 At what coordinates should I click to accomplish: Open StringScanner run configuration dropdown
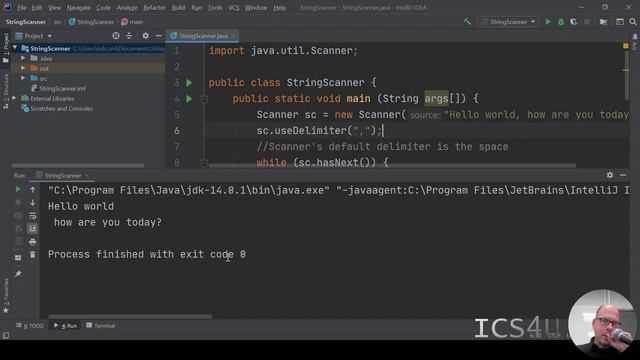(x=509, y=22)
